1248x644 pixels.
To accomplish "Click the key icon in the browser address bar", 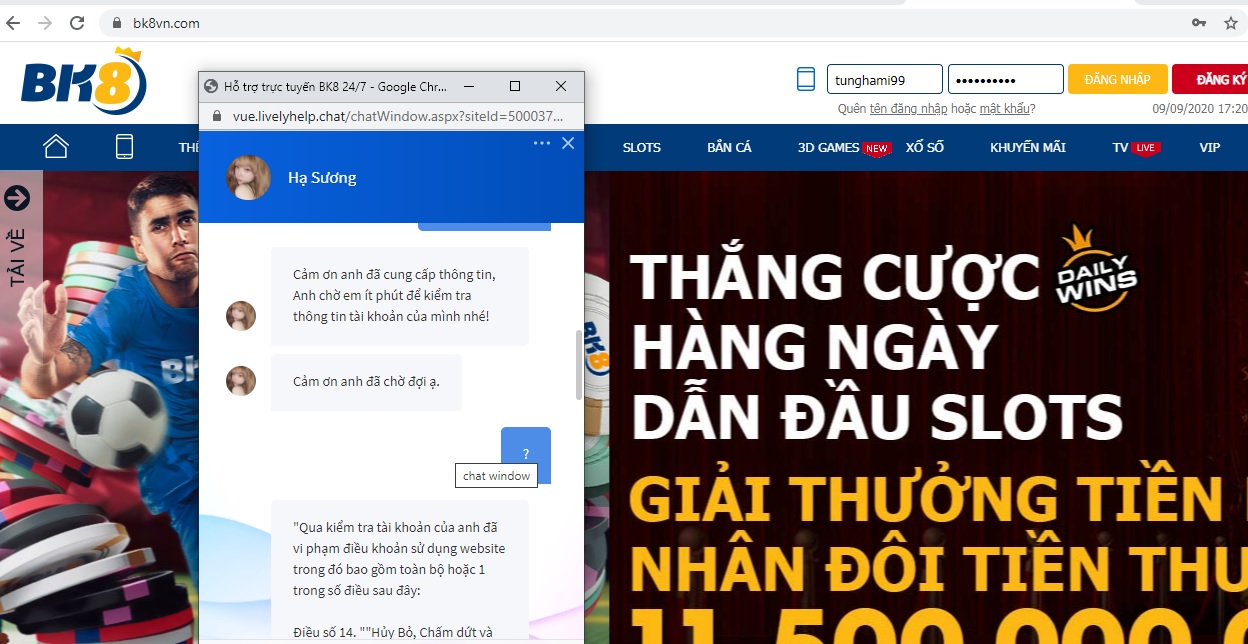I will click(x=1199, y=22).
